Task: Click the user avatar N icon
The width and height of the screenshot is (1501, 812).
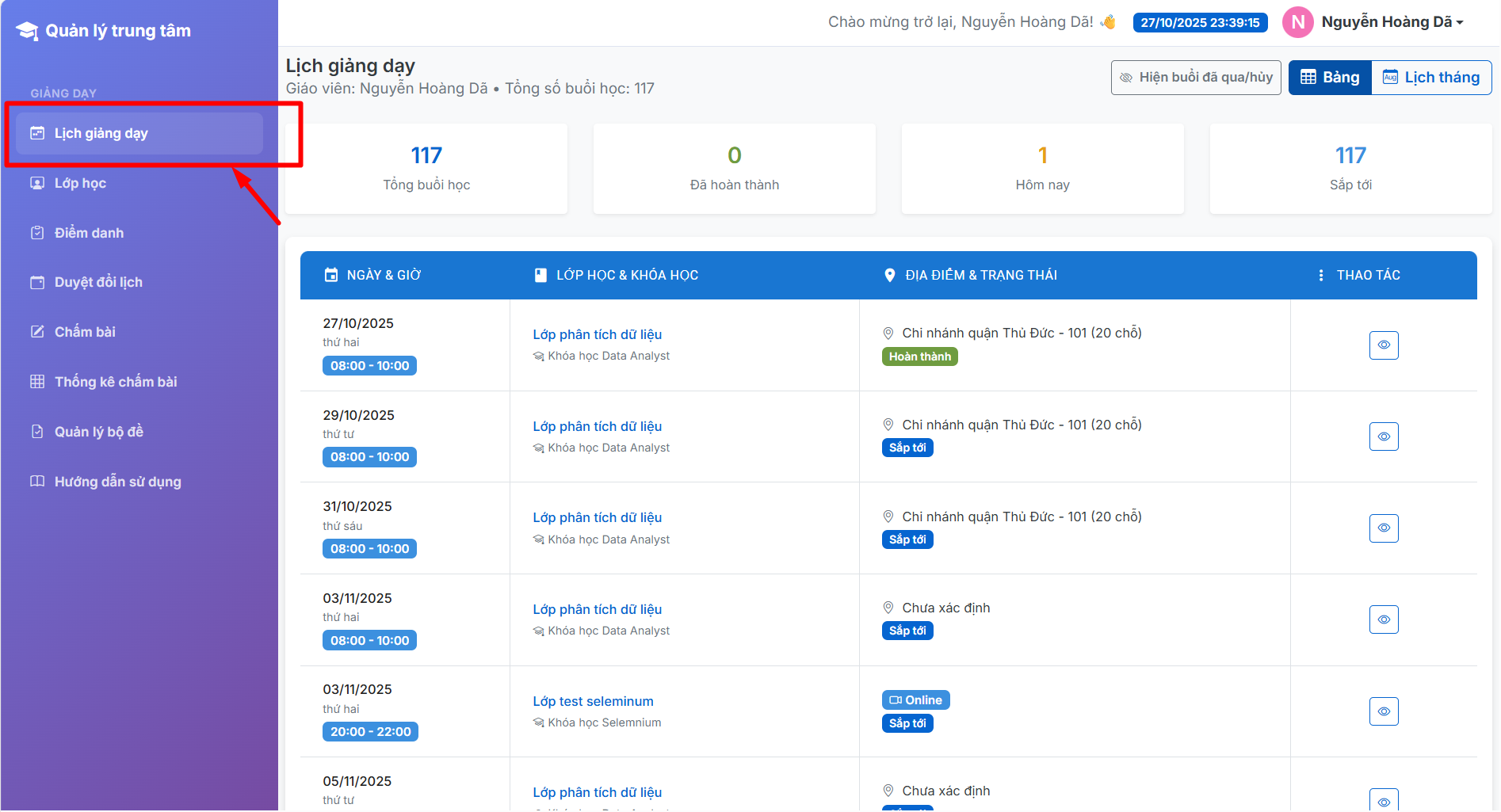Action: click(1297, 22)
